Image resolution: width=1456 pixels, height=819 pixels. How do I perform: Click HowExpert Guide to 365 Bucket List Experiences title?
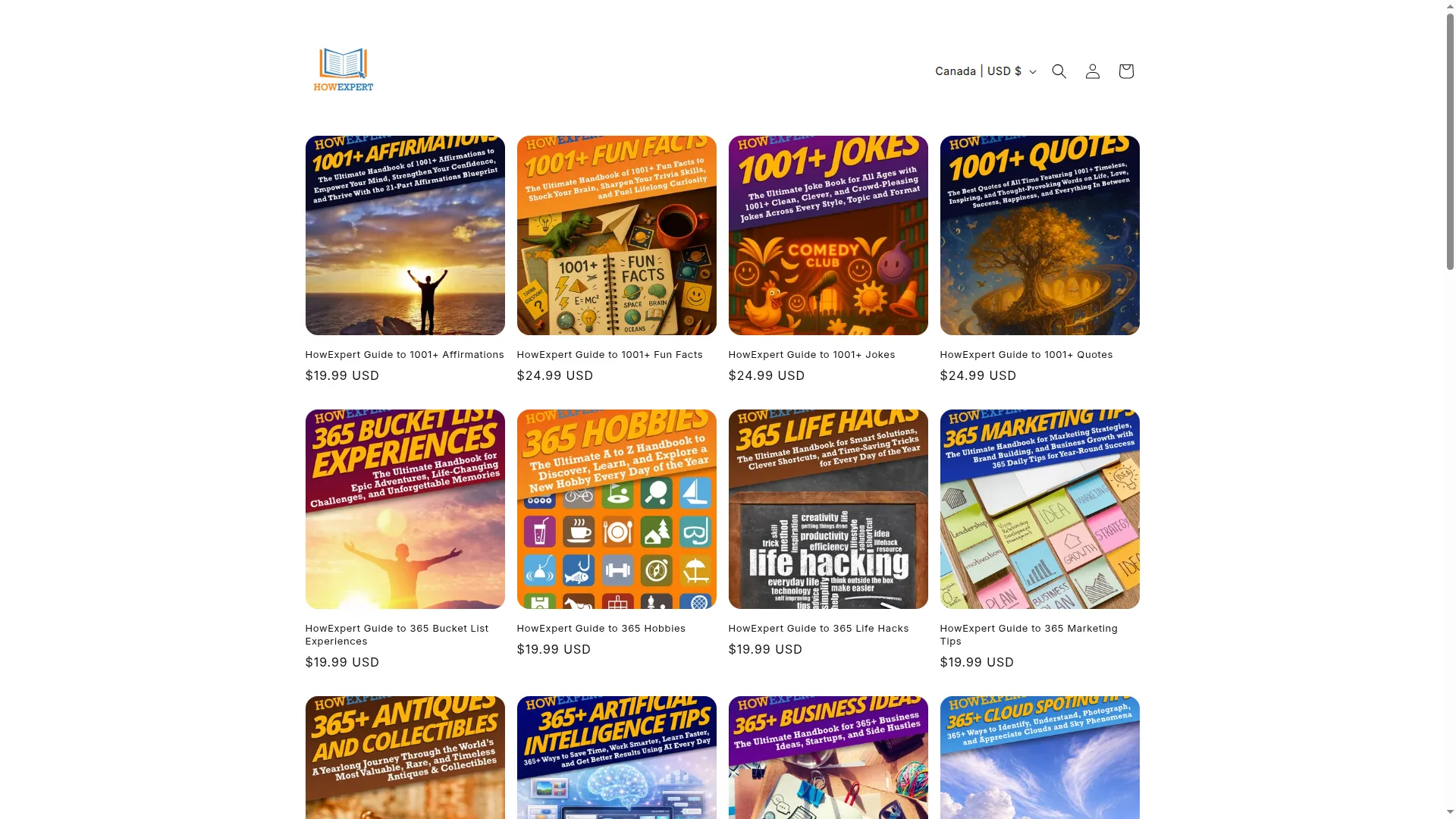pyautogui.click(x=397, y=635)
